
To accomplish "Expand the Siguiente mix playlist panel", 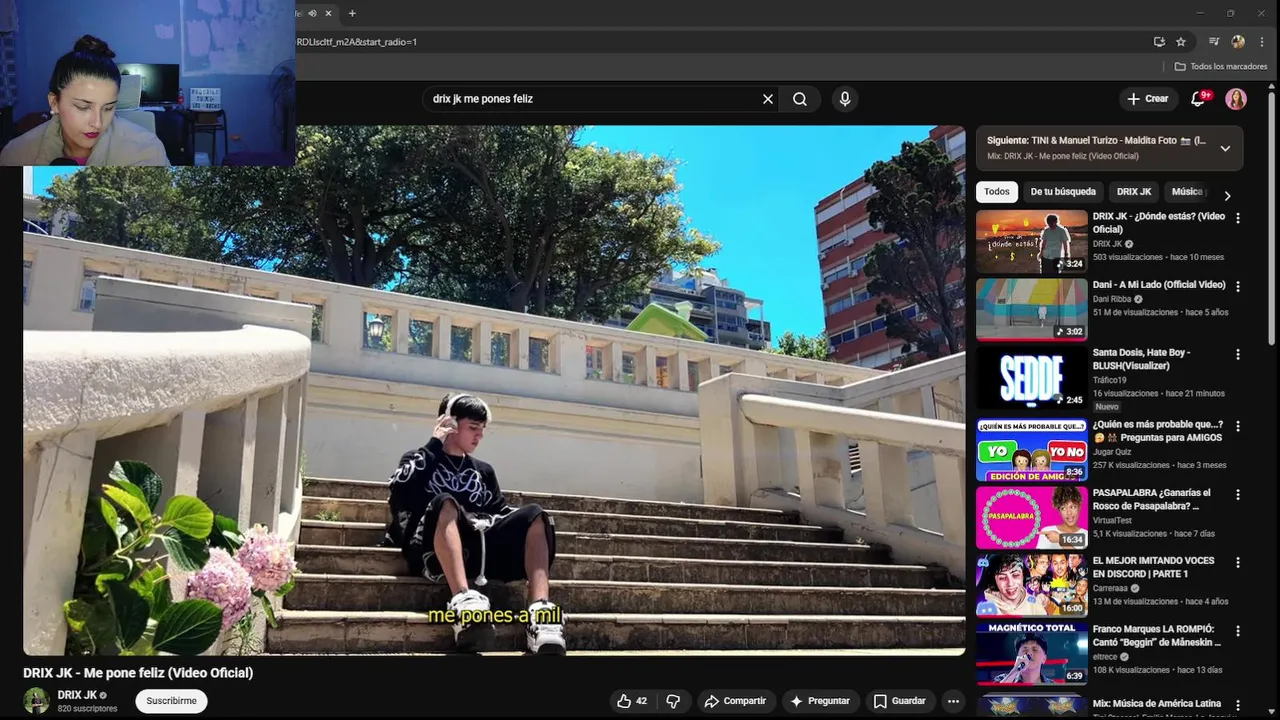I will point(1225,148).
